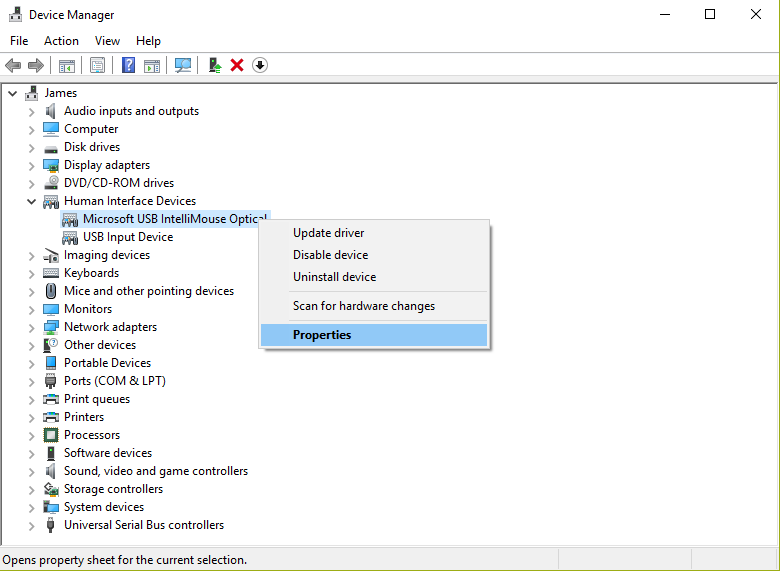
Task: Choose Properties from the context menu
Action: pyautogui.click(x=322, y=335)
